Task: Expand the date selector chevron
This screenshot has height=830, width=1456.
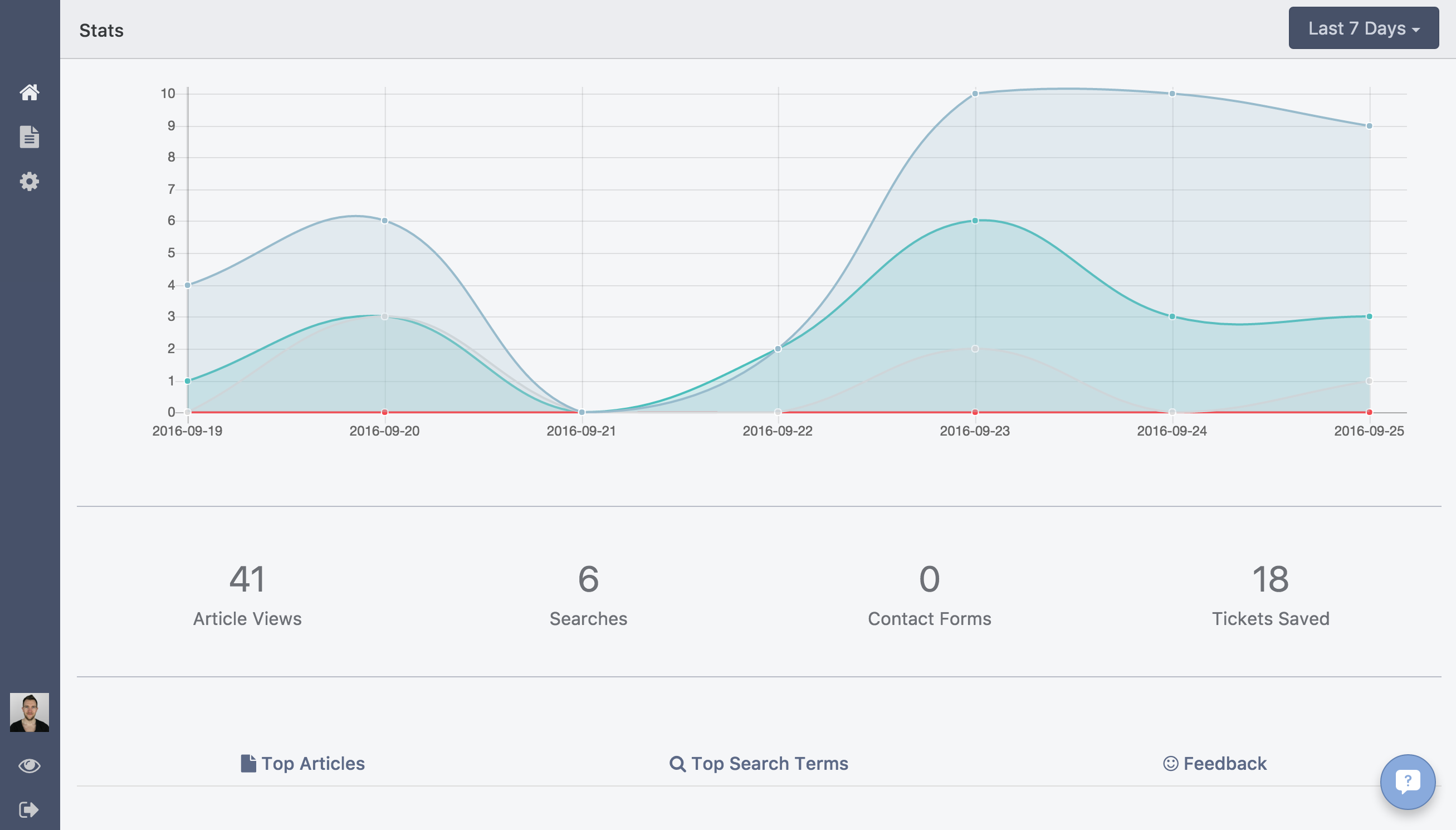Action: click(1416, 30)
